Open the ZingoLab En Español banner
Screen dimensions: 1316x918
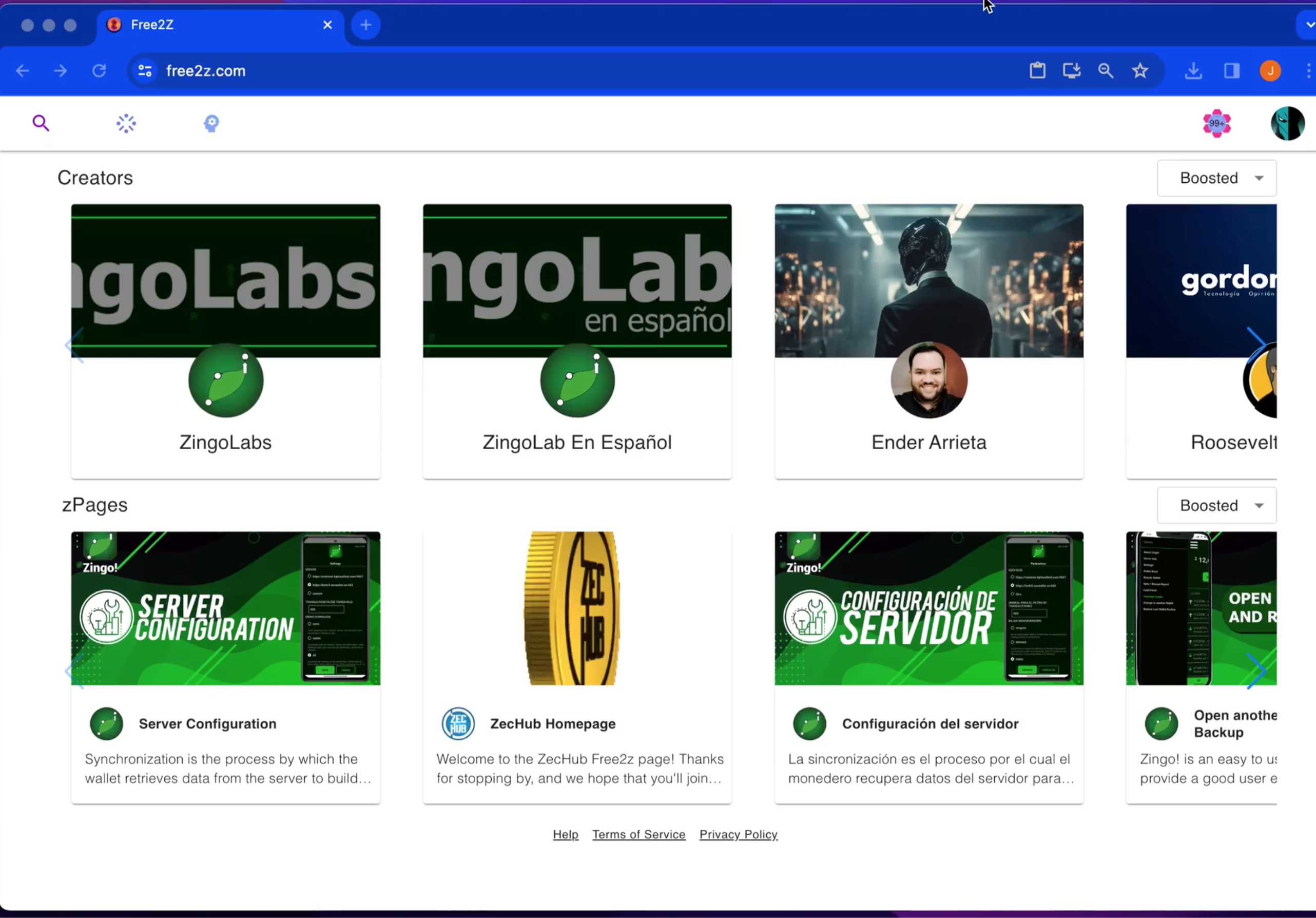pos(577,280)
